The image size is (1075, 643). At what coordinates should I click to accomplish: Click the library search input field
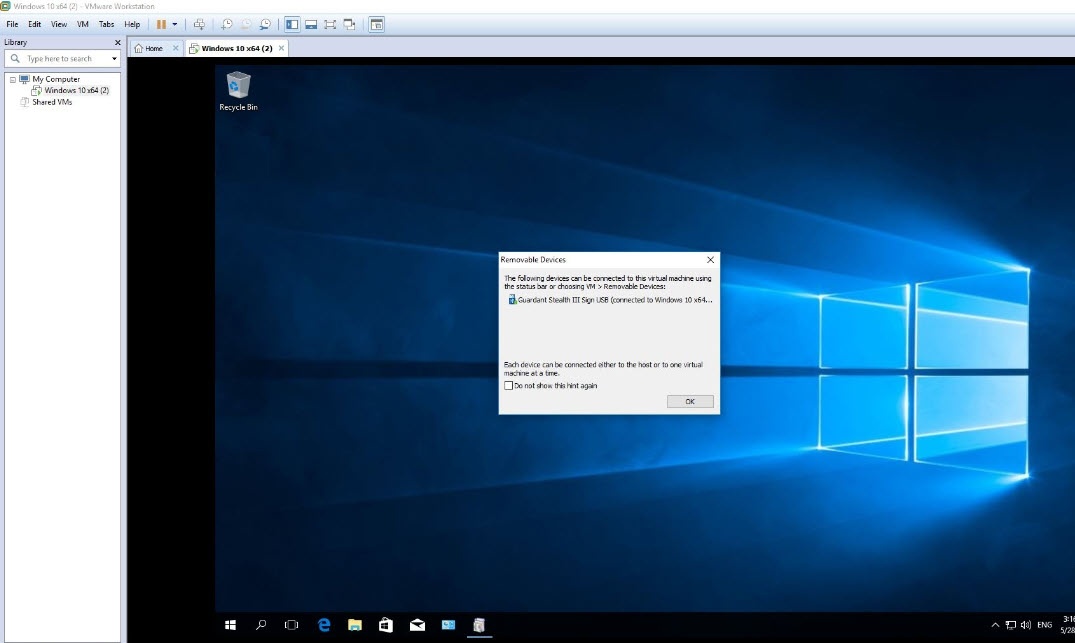click(62, 59)
